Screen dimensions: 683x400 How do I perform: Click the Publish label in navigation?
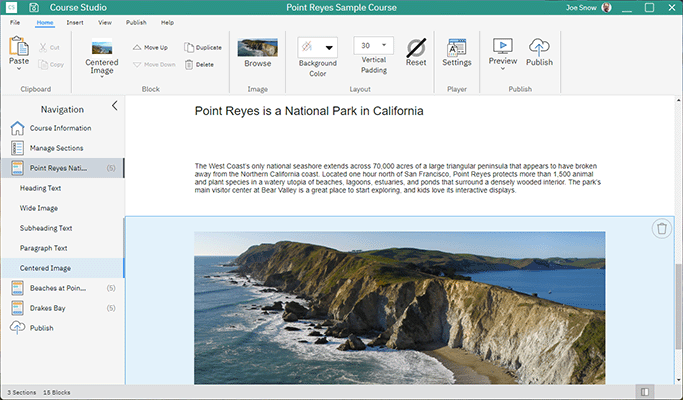[x=41, y=328]
